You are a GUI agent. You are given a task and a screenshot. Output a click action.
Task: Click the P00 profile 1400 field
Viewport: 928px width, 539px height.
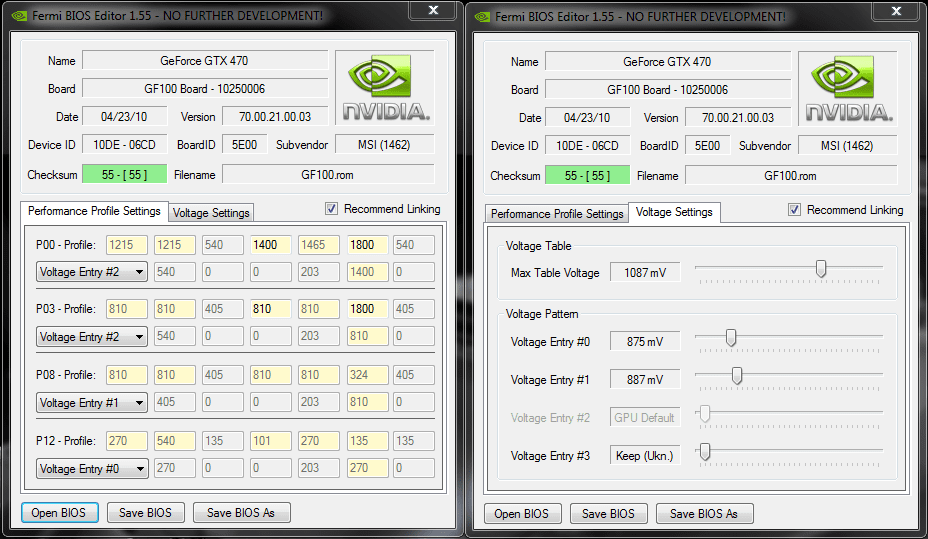coord(270,245)
